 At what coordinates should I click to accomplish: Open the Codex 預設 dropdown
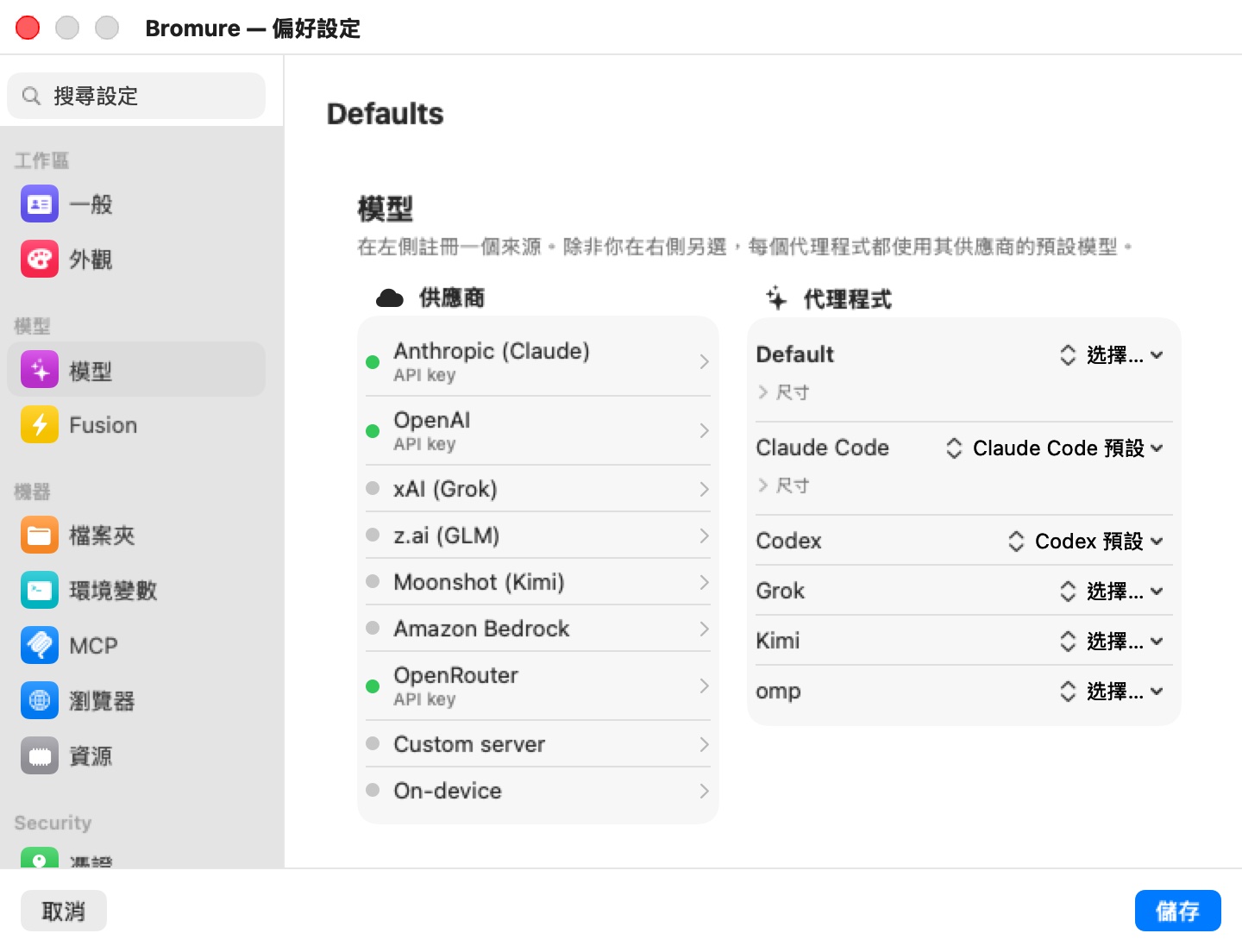(x=1086, y=541)
